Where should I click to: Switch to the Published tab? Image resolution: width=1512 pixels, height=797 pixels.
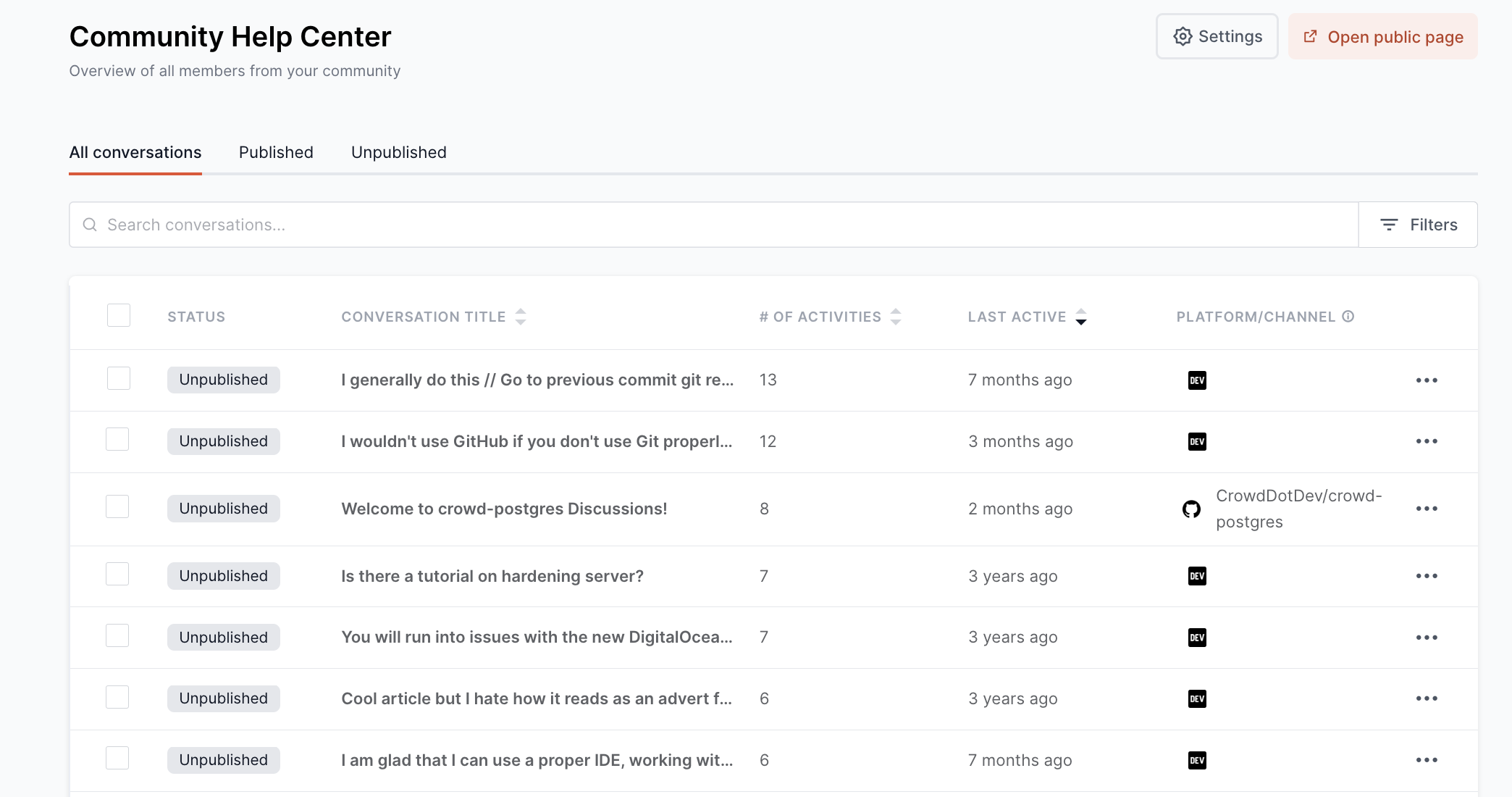(276, 152)
